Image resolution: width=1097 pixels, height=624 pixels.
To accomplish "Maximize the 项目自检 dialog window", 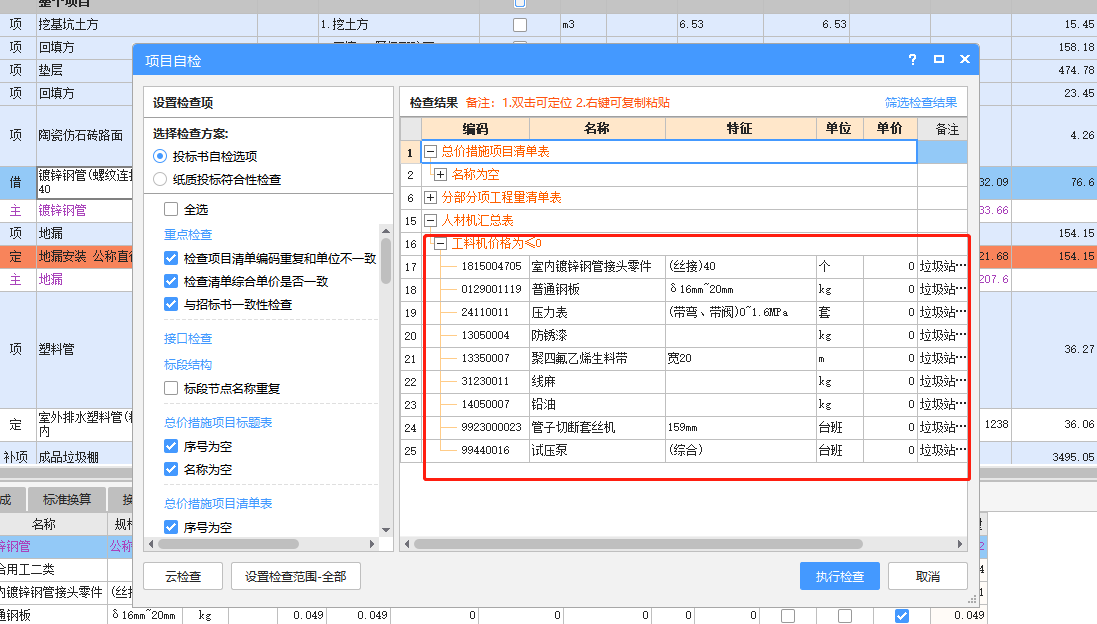I will 937,59.
